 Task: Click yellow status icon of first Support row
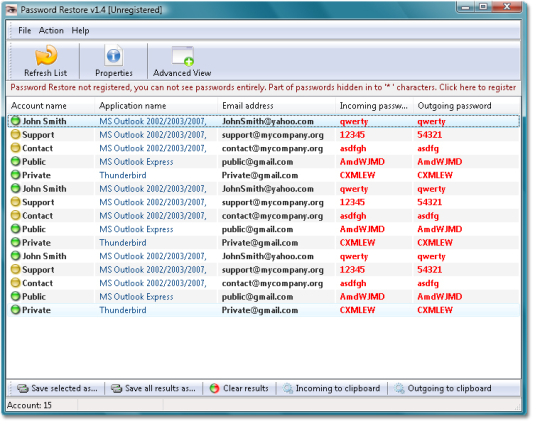pyautogui.click(x=15, y=134)
